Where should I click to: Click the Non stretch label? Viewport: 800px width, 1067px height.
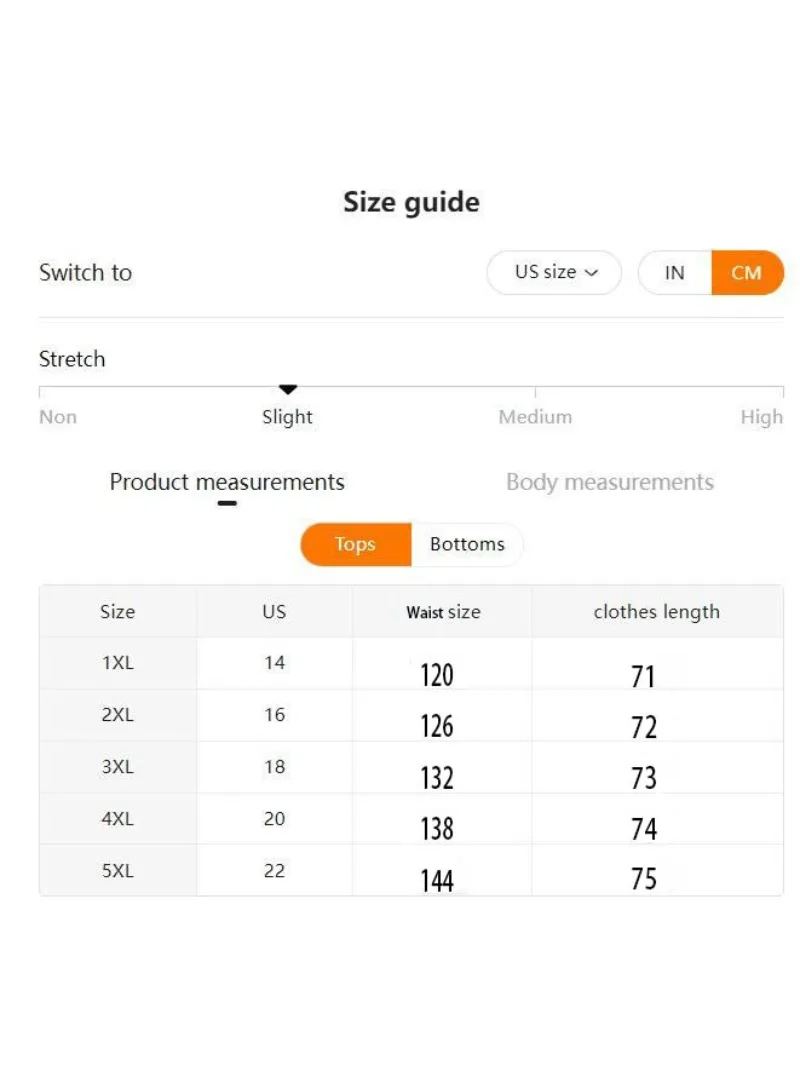58,417
